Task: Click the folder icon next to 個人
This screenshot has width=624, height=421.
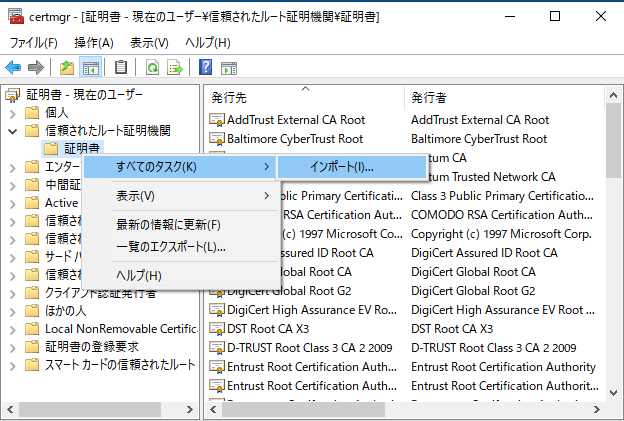Action: coord(32,113)
